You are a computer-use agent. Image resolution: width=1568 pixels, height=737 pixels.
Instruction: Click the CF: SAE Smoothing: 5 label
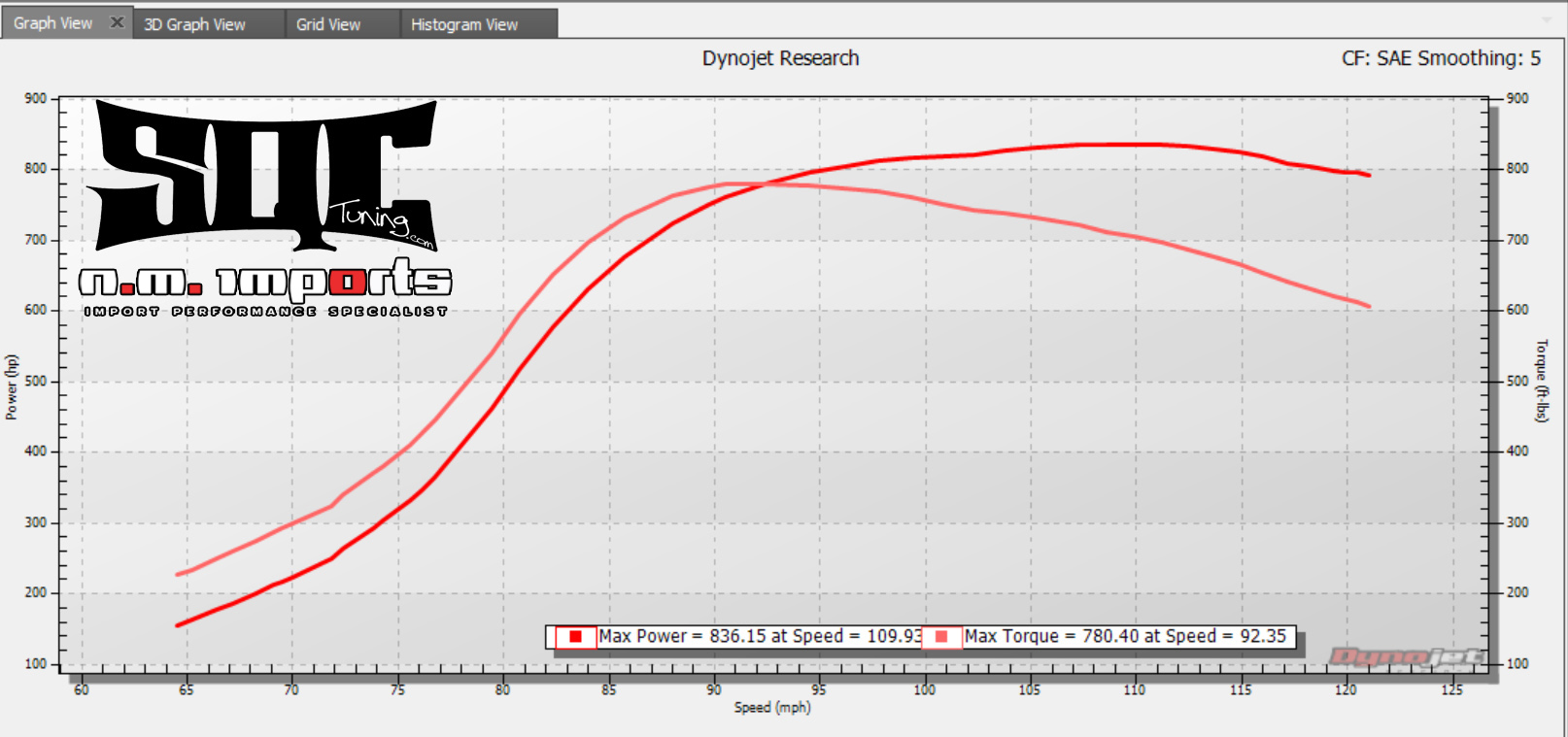tap(1441, 58)
